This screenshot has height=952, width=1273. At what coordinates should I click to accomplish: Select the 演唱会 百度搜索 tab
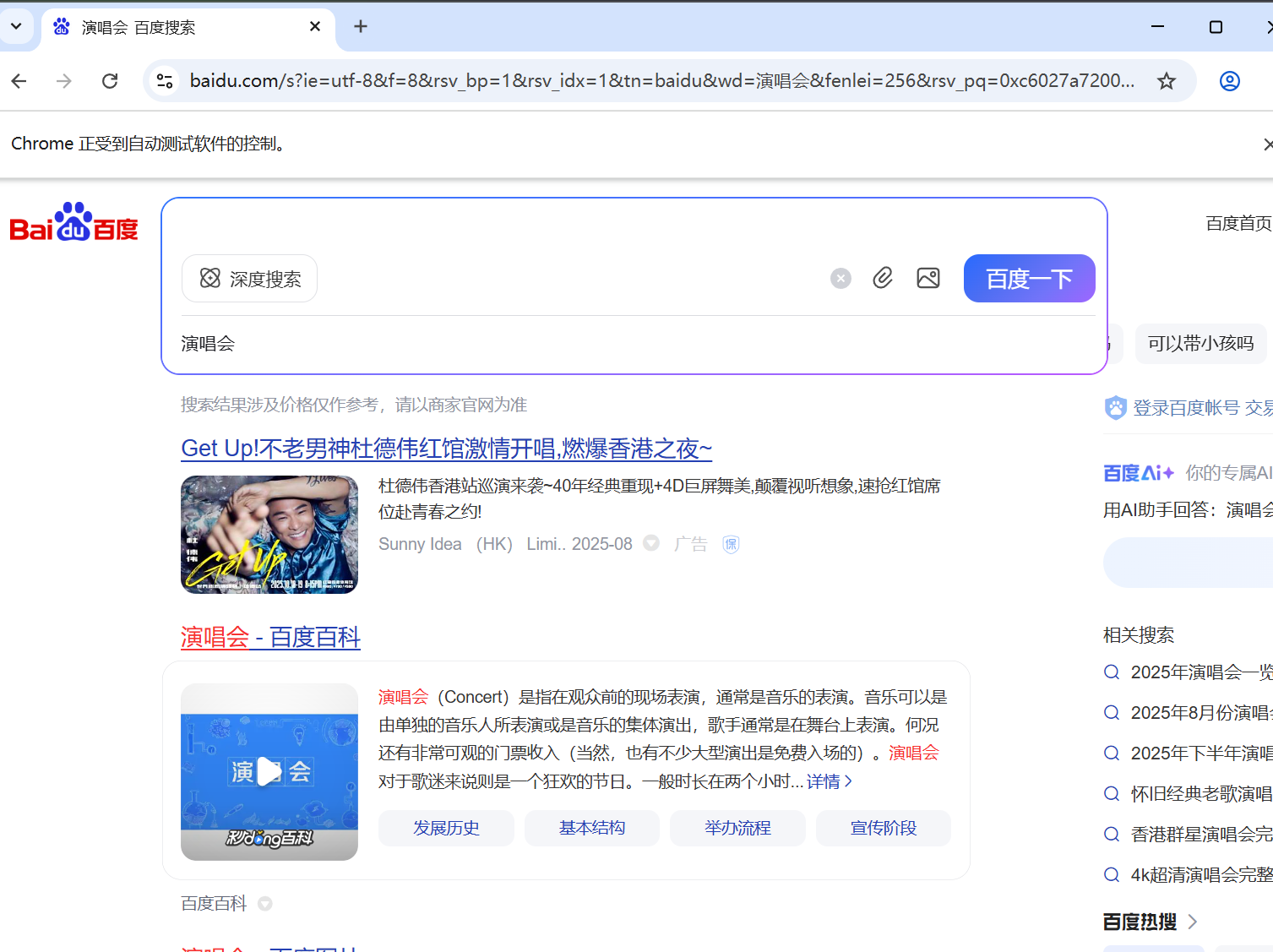click(x=186, y=27)
